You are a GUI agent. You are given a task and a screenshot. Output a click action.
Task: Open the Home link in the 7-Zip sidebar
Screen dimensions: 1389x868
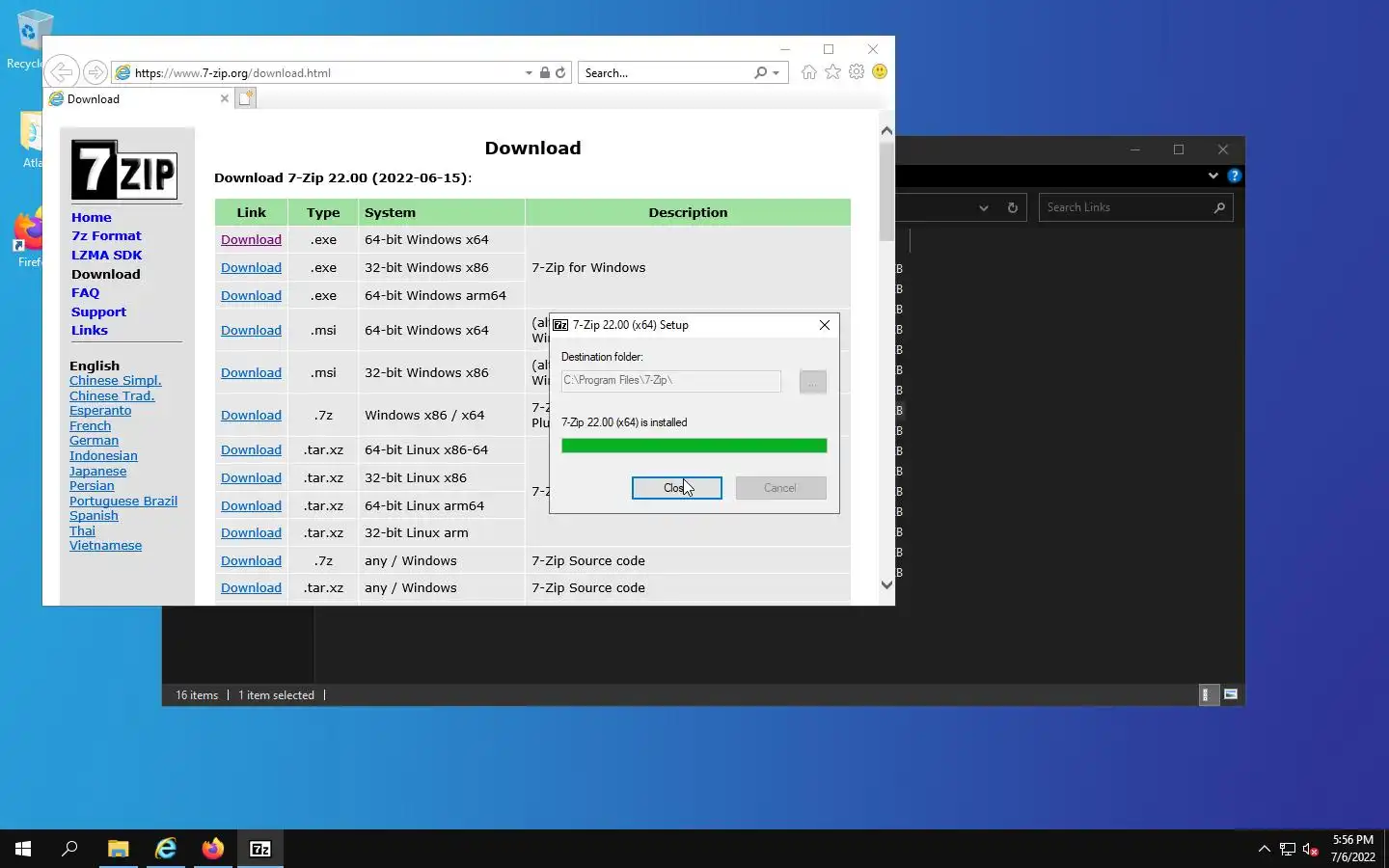92,217
